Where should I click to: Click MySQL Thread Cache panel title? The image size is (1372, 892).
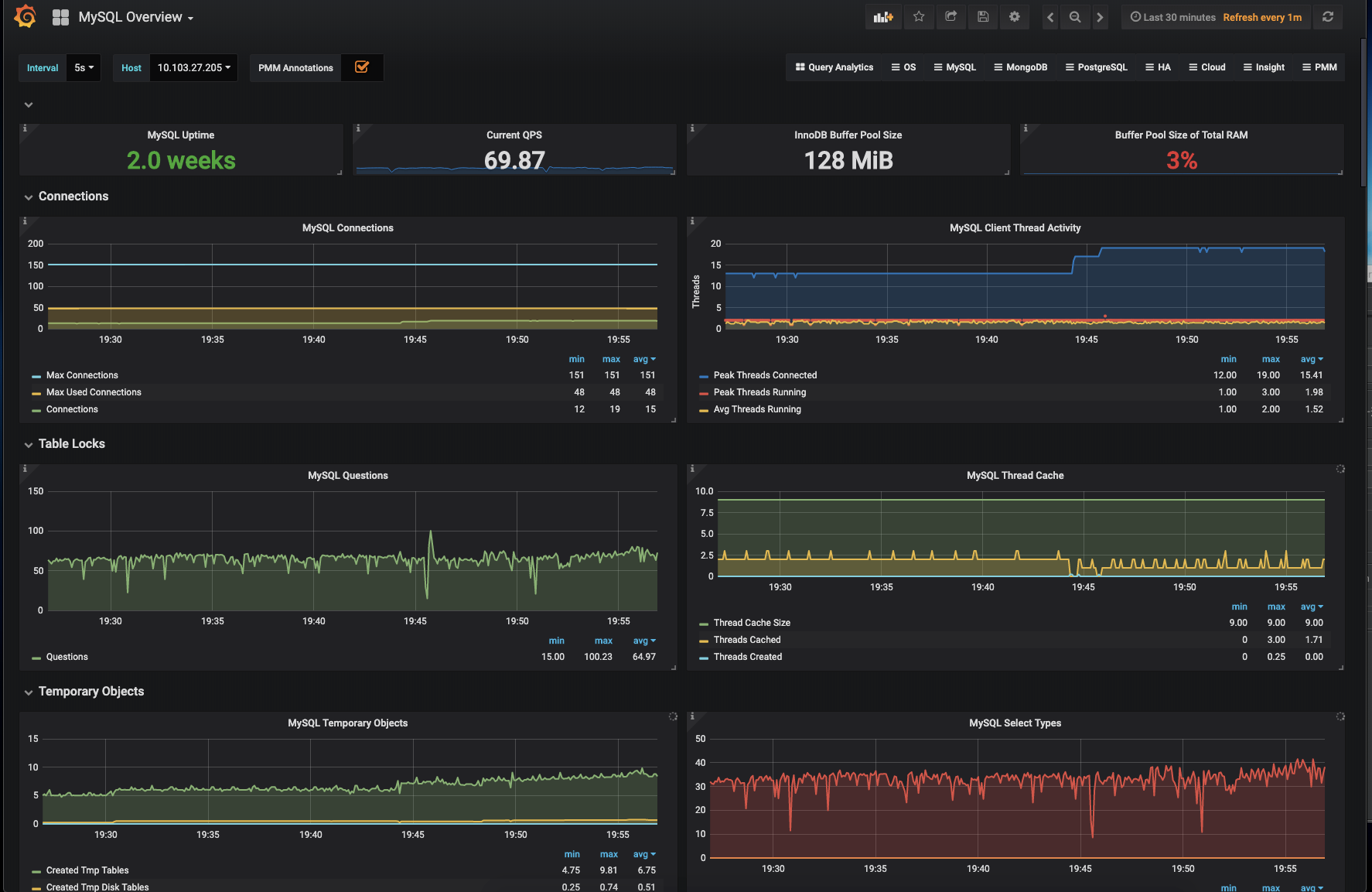(x=1015, y=476)
